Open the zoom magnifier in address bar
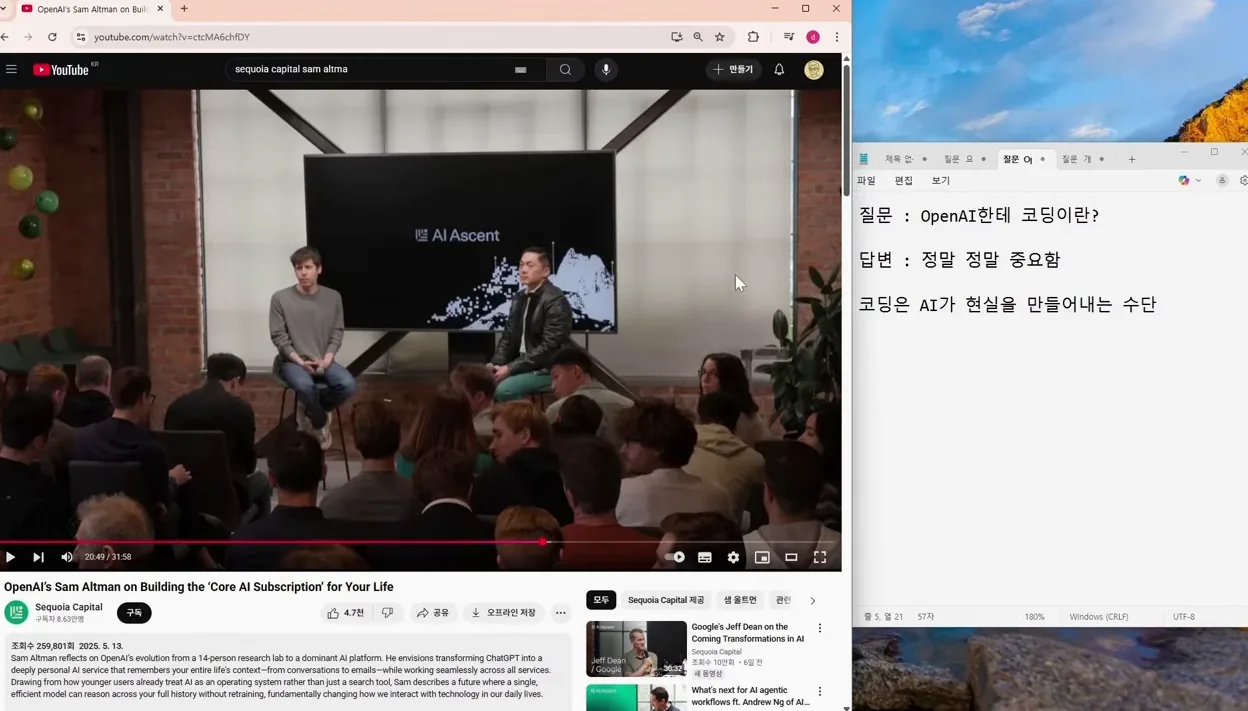This screenshot has height=711, width=1248. click(x=698, y=37)
